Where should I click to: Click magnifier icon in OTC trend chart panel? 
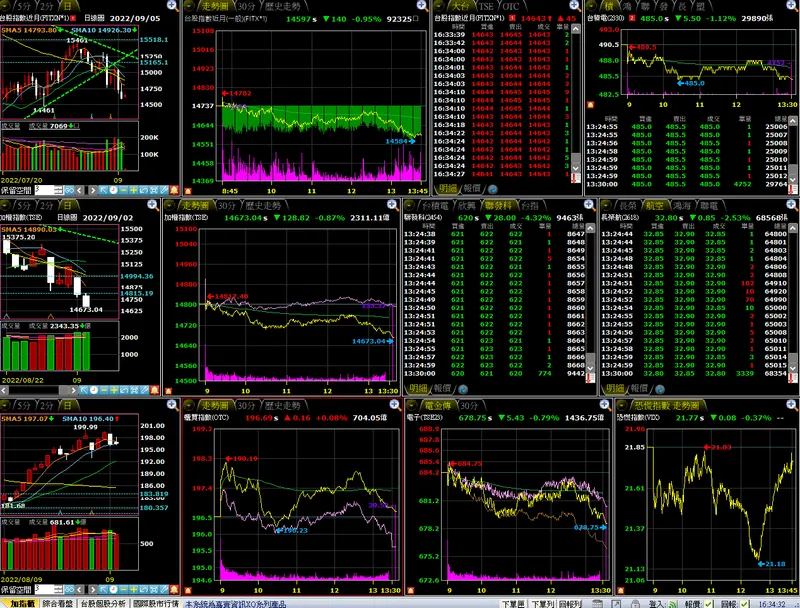[395, 405]
